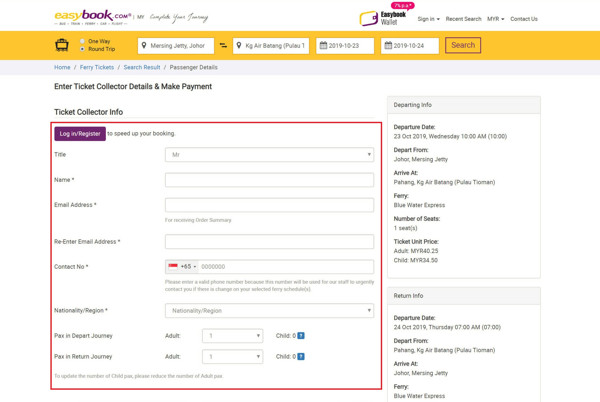The image size is (600, 402).
Task: Click the help icon beside depart journey child count
Action: [x=302, y=336]
